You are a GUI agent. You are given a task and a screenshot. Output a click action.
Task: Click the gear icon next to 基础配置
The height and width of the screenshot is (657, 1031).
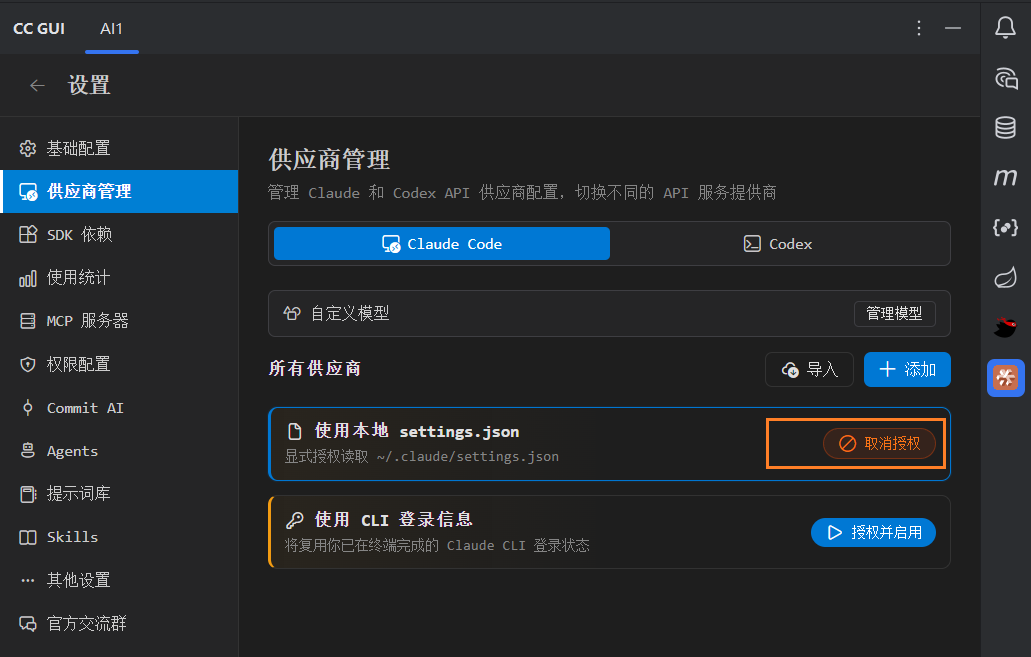click(28, 147)
